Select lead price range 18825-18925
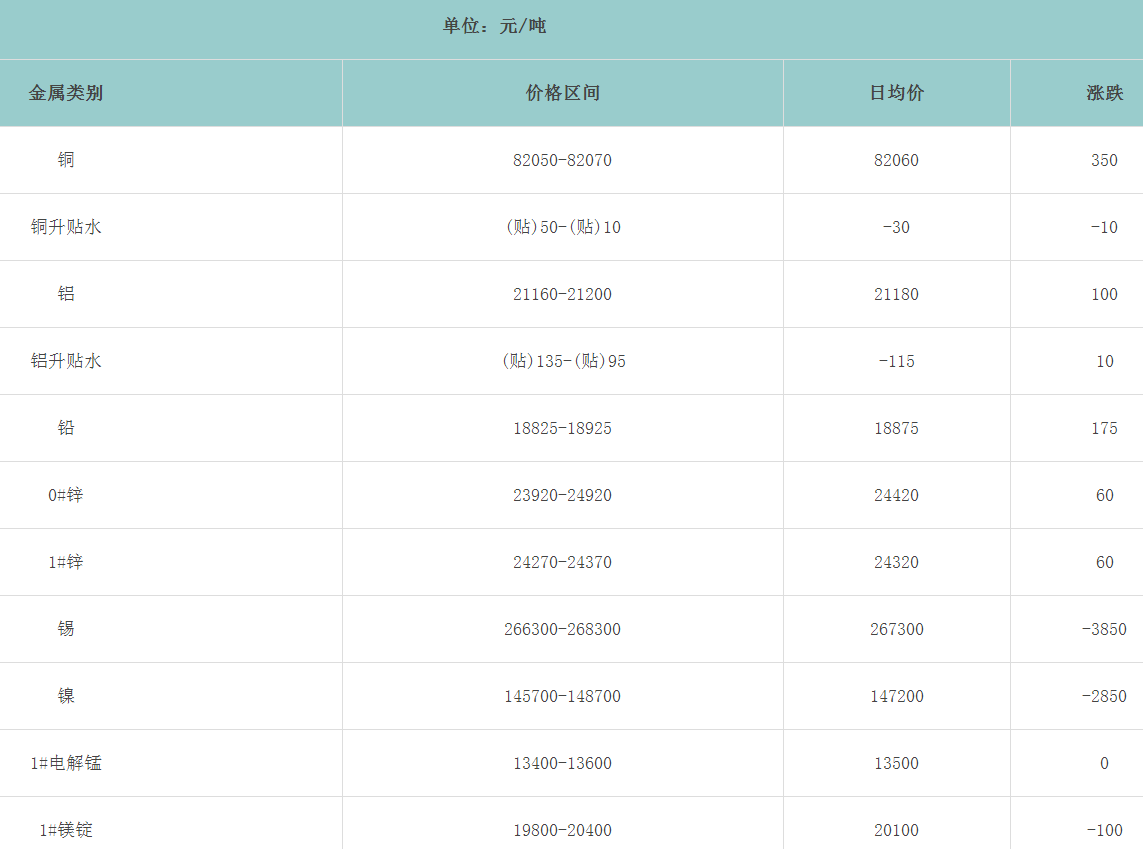Image resolution: width=1143 pixels, height=849 pixels. tap(562, 428)
